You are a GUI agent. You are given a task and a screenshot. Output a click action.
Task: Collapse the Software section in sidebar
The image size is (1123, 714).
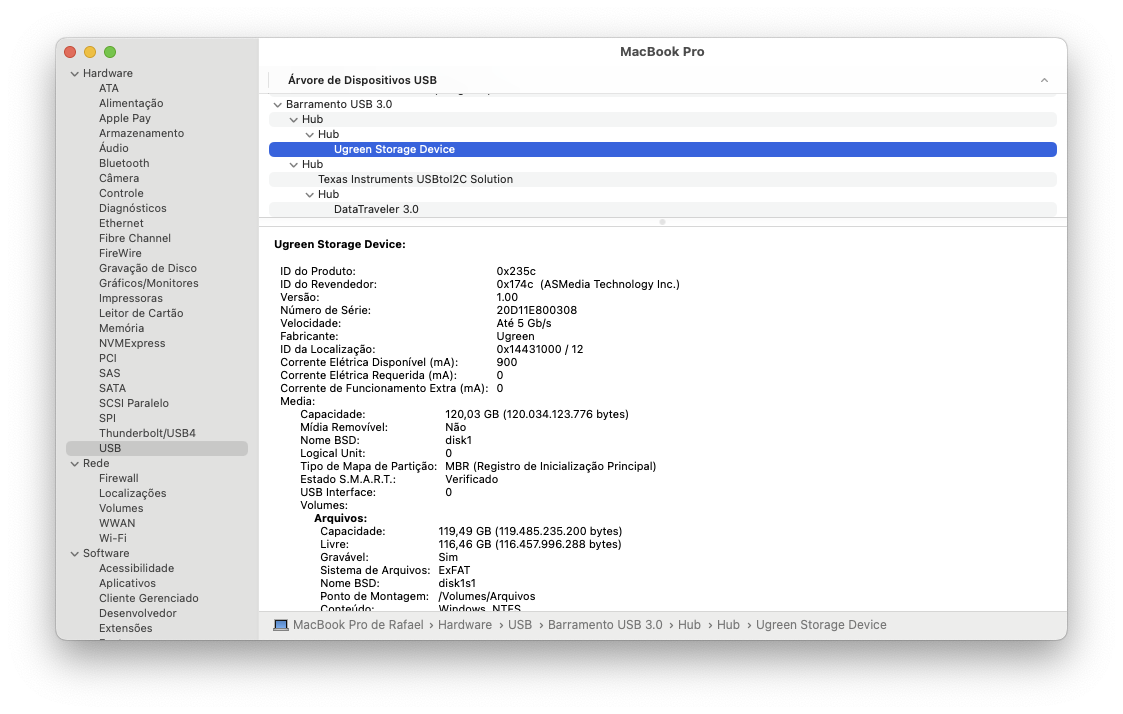(x=74, y=554)
